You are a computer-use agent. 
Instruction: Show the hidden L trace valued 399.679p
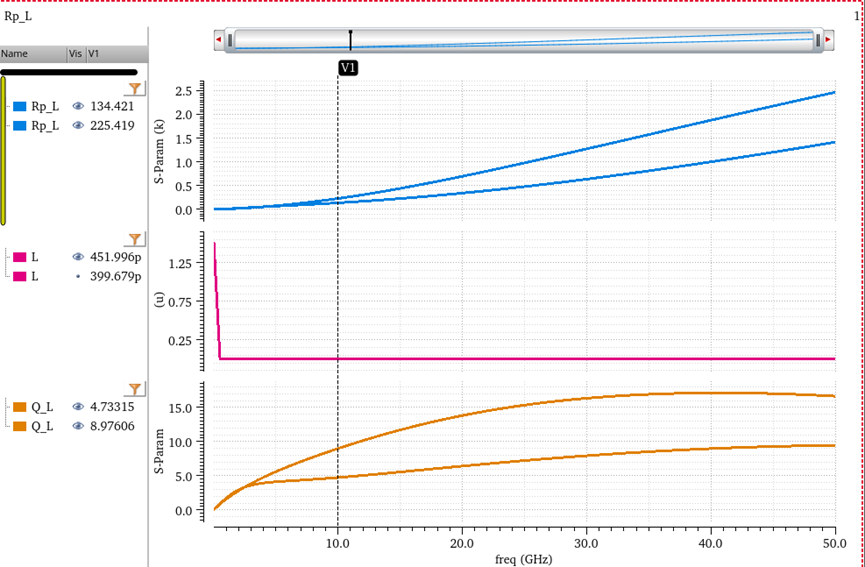78,276
